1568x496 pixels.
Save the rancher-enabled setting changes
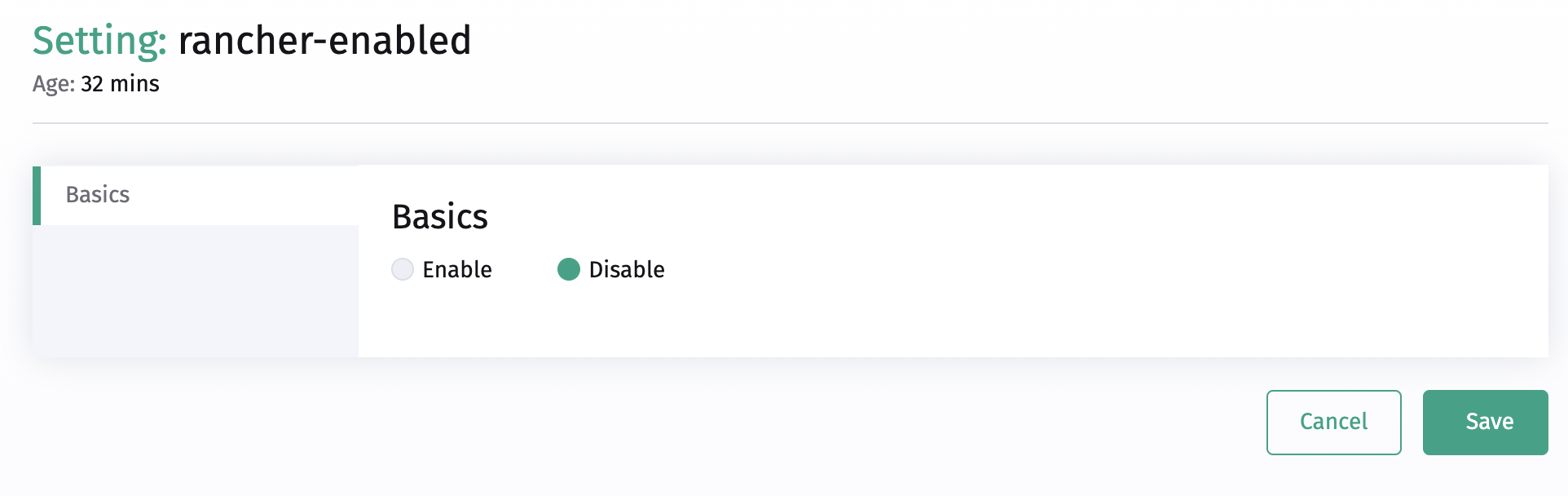coord(1486,422)
